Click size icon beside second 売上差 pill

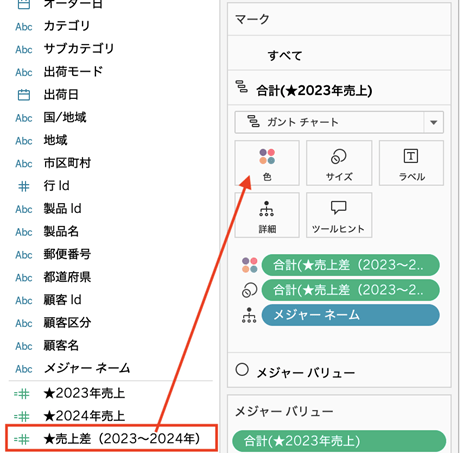pyautogui.click(x=250, y=290)
